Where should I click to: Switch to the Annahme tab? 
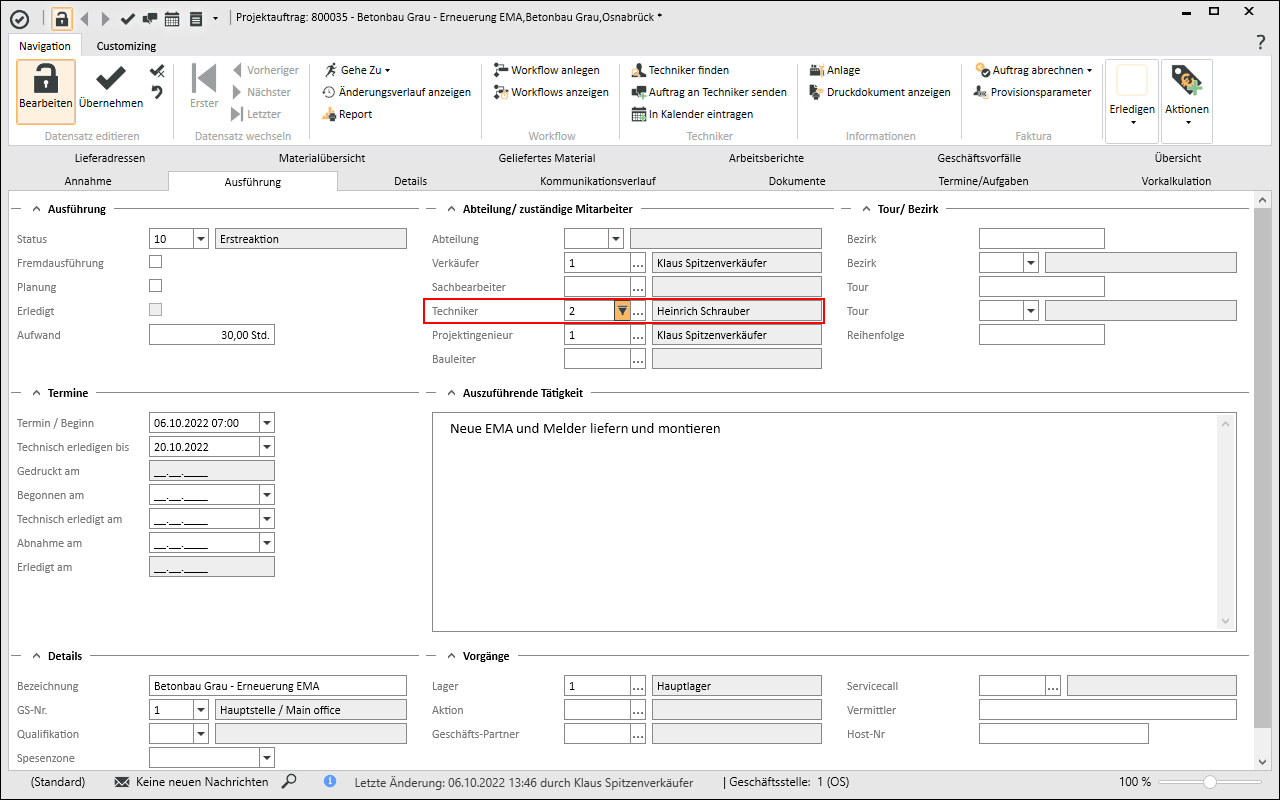(x=88, y=181)
